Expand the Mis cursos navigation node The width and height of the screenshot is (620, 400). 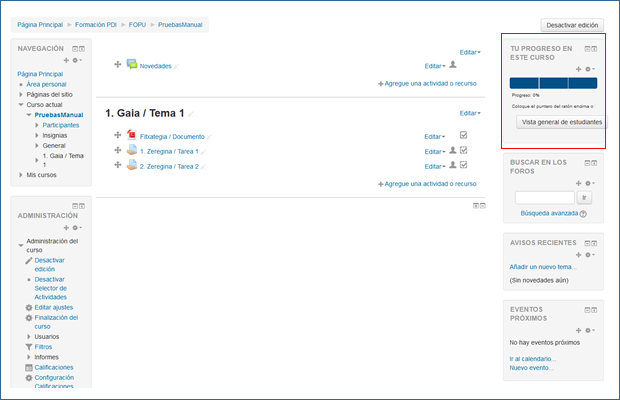click(x=21, y=175)
